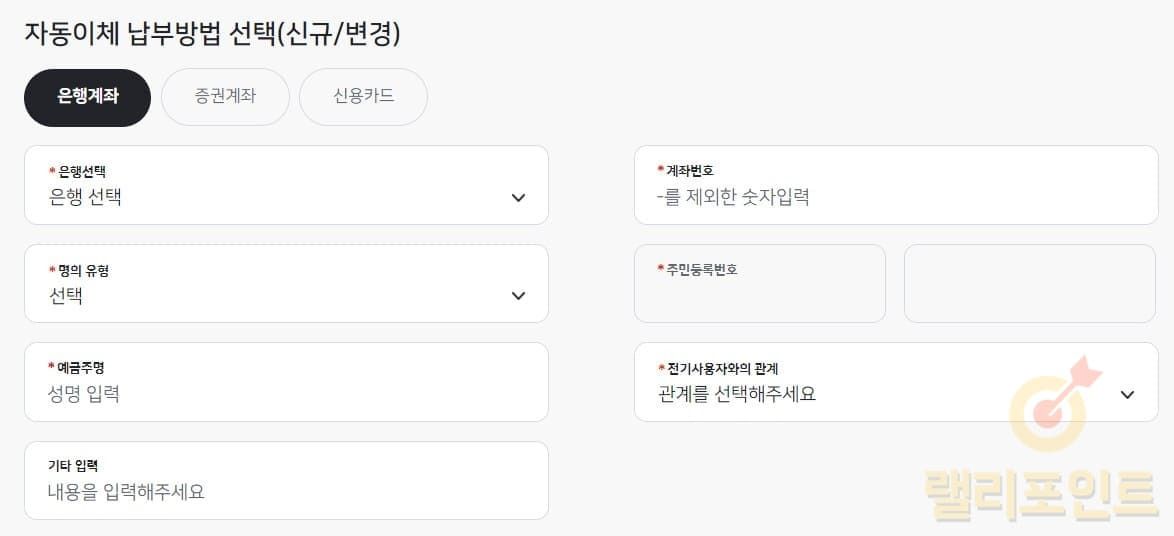Focus the 계좌번호 number input field

point(895,197)
